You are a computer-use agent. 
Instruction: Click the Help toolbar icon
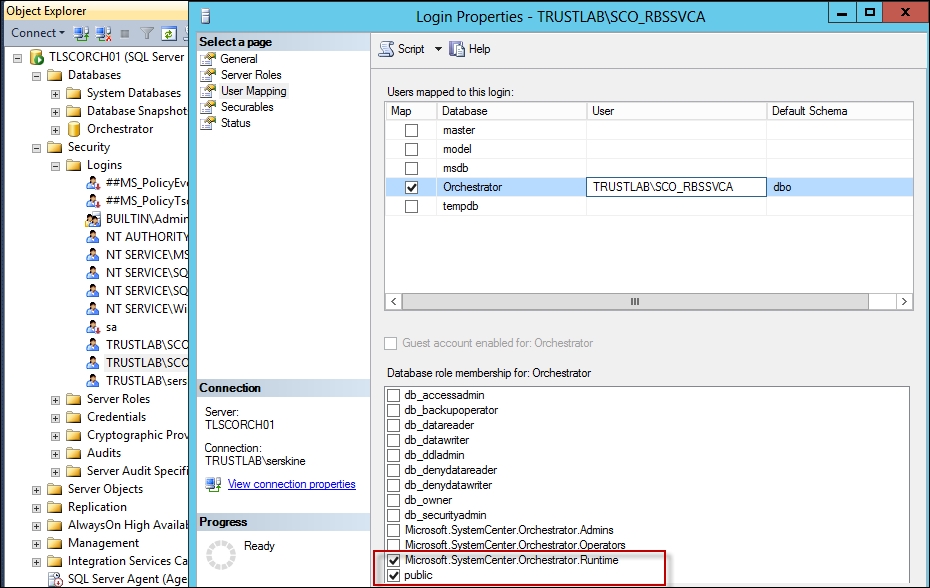(457, 49)
